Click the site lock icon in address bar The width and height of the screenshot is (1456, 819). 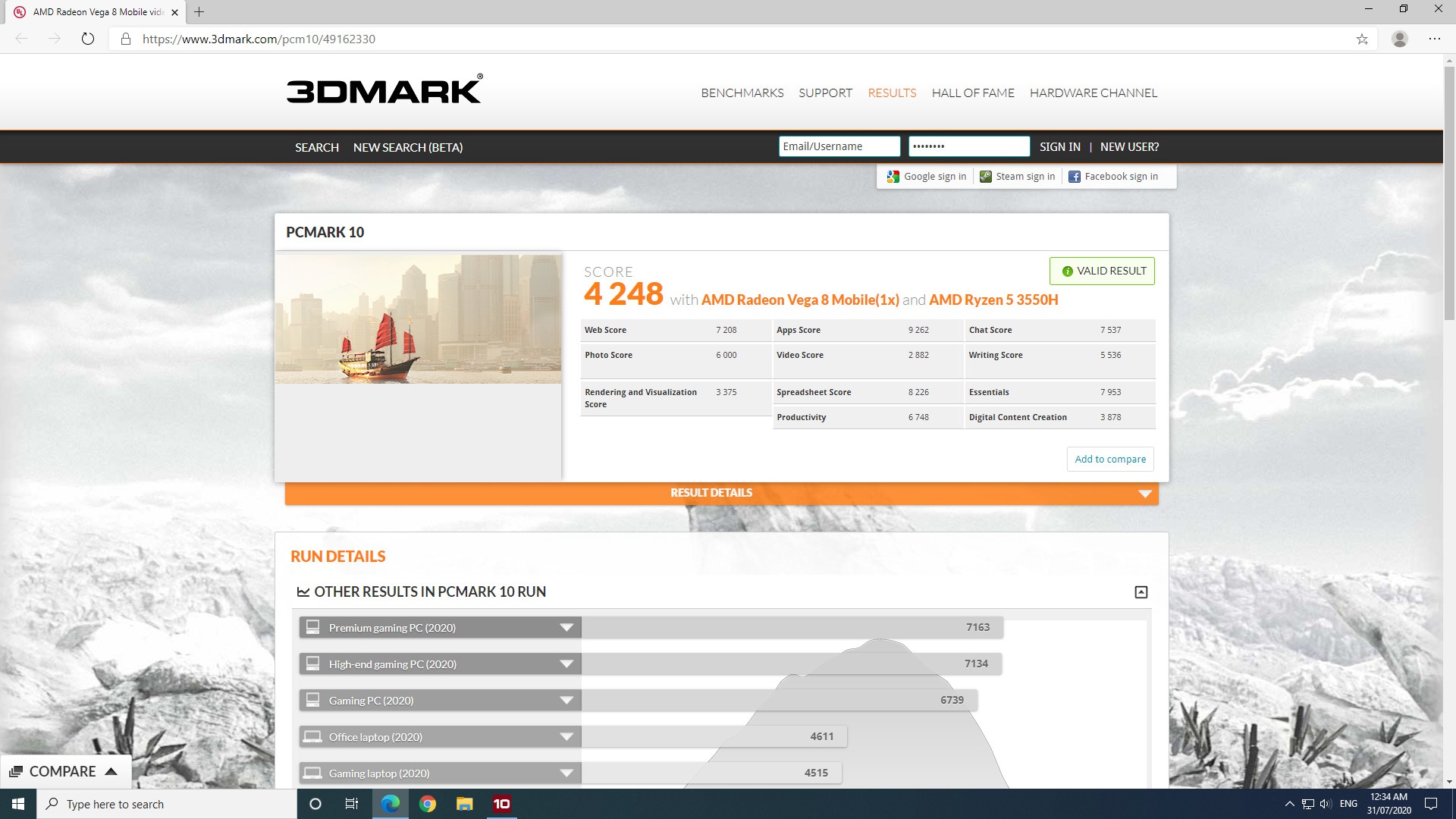tap(126, 39)
